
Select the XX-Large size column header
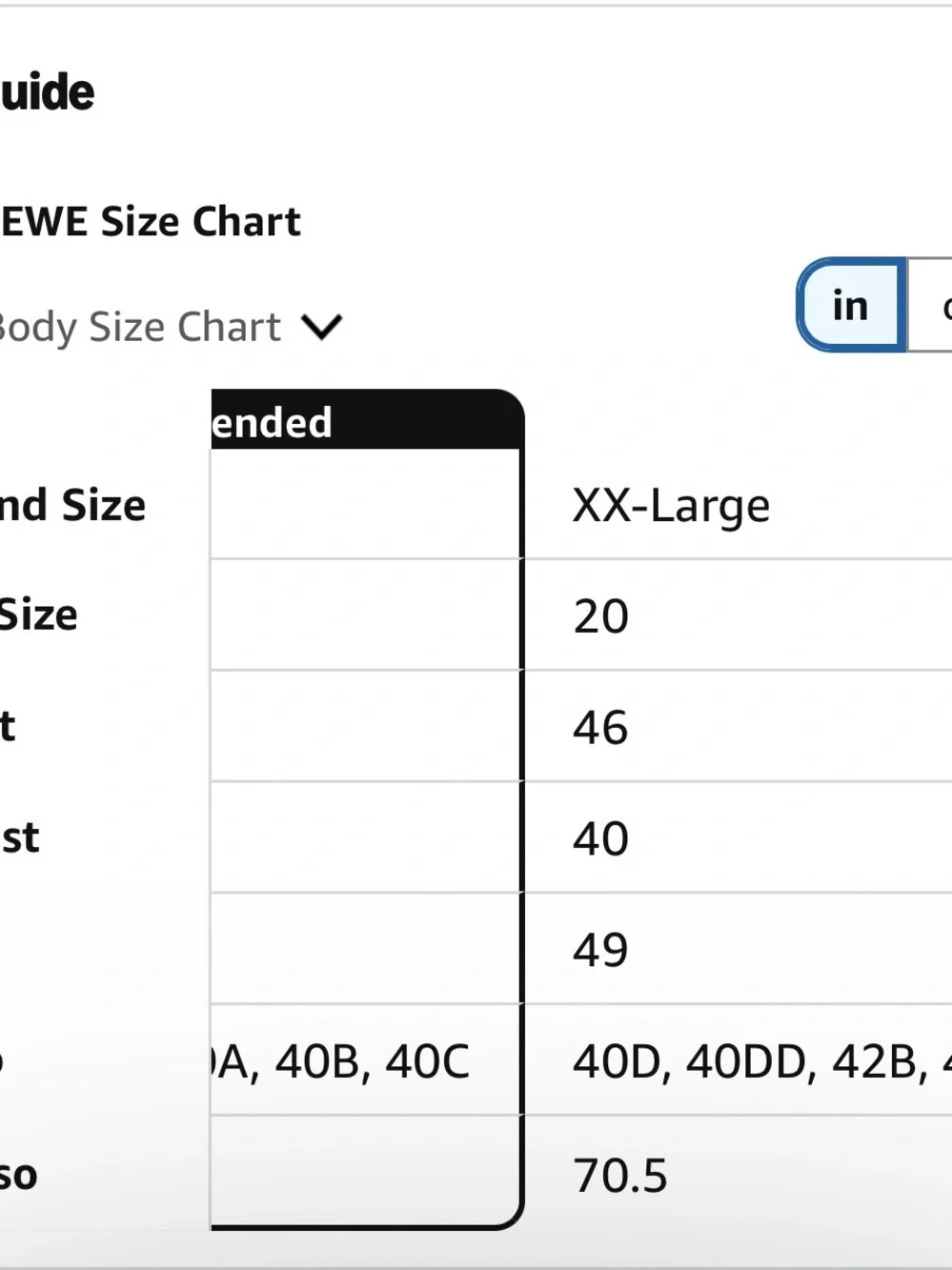671,505
